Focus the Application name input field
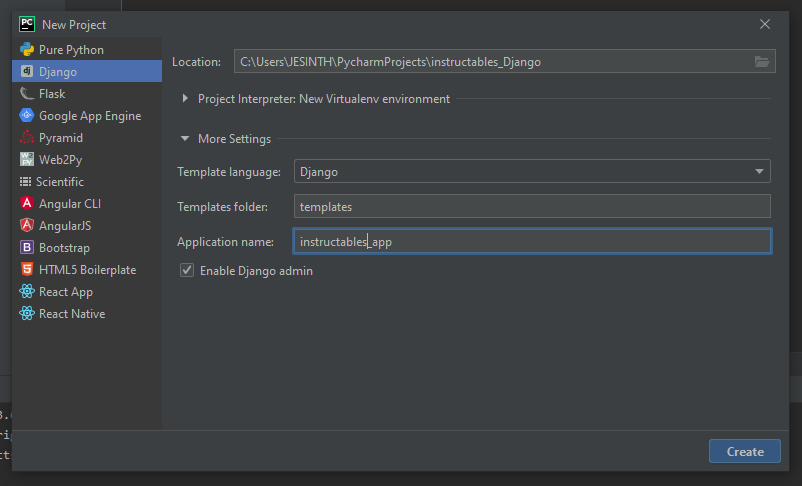Screen dimensions: 802x486 [532, 242]
